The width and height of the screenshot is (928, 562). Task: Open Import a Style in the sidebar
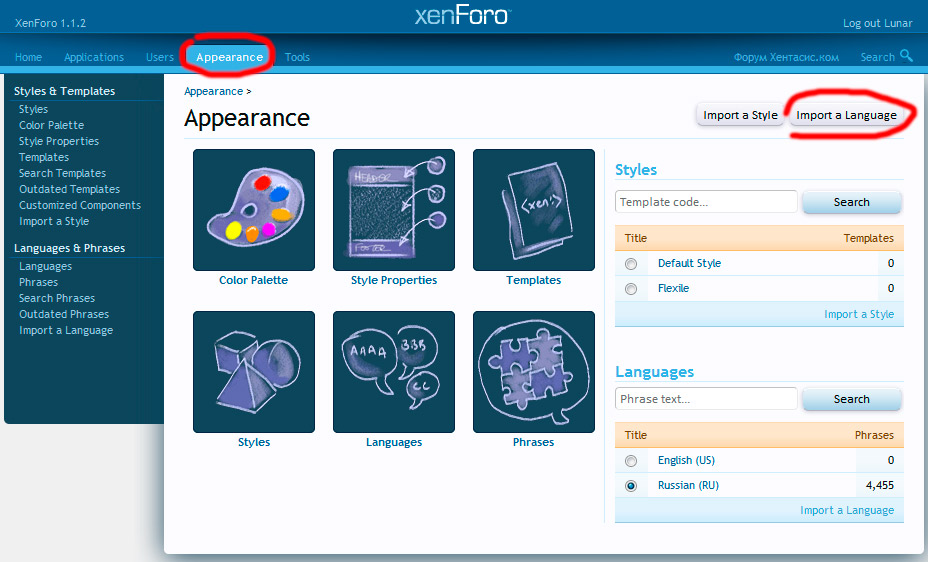point(54,221)
